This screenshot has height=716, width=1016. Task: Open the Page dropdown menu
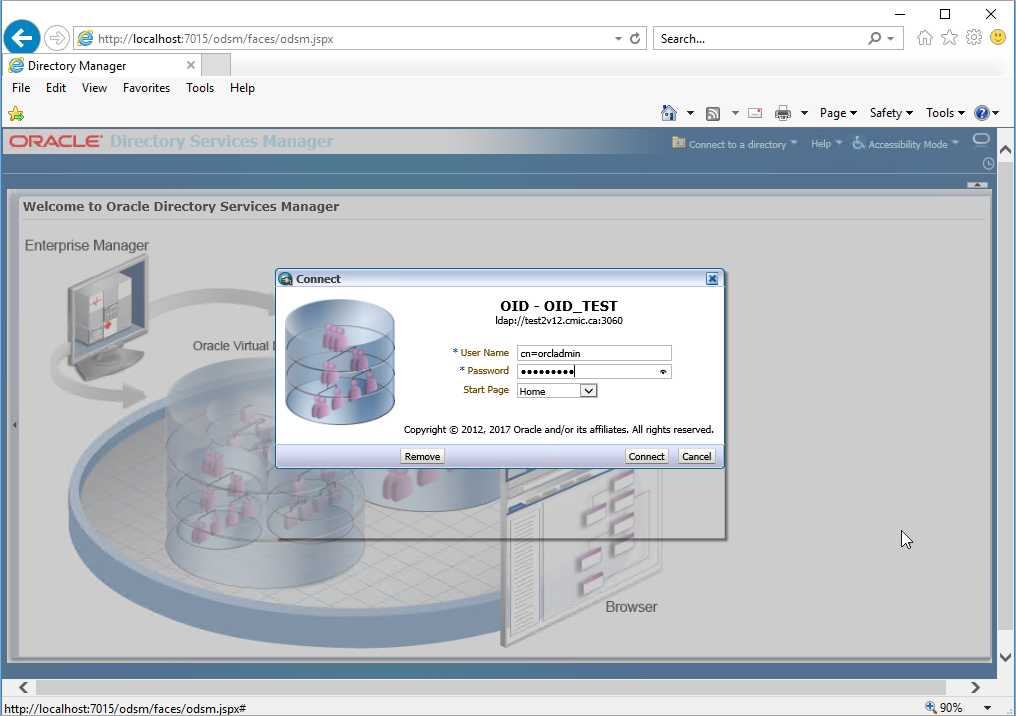point(838,113)
